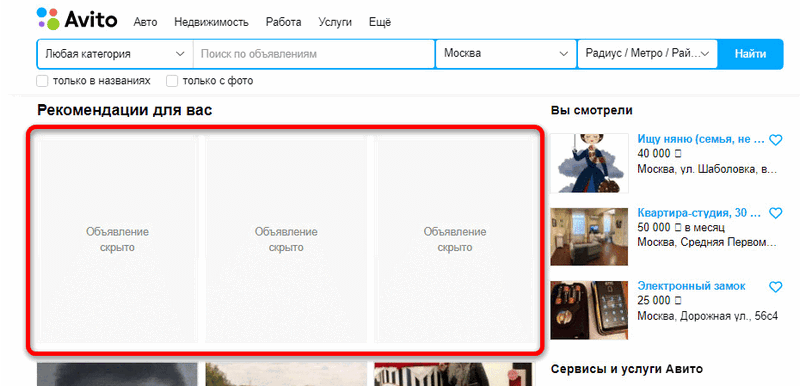Click the '25 000' price text
The image size is (800, 386).
click(x=659, y=301)
